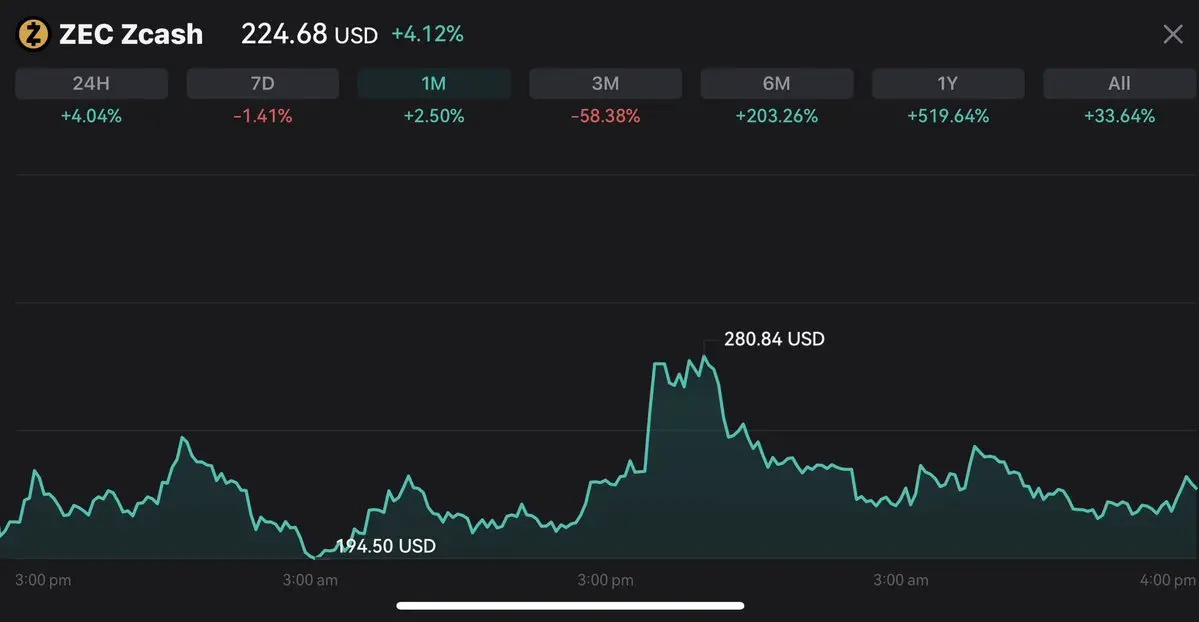Close the ZEC chart view
Image resolution: width=1199 pixels, height=622 pixels.
coord(1173,35)
